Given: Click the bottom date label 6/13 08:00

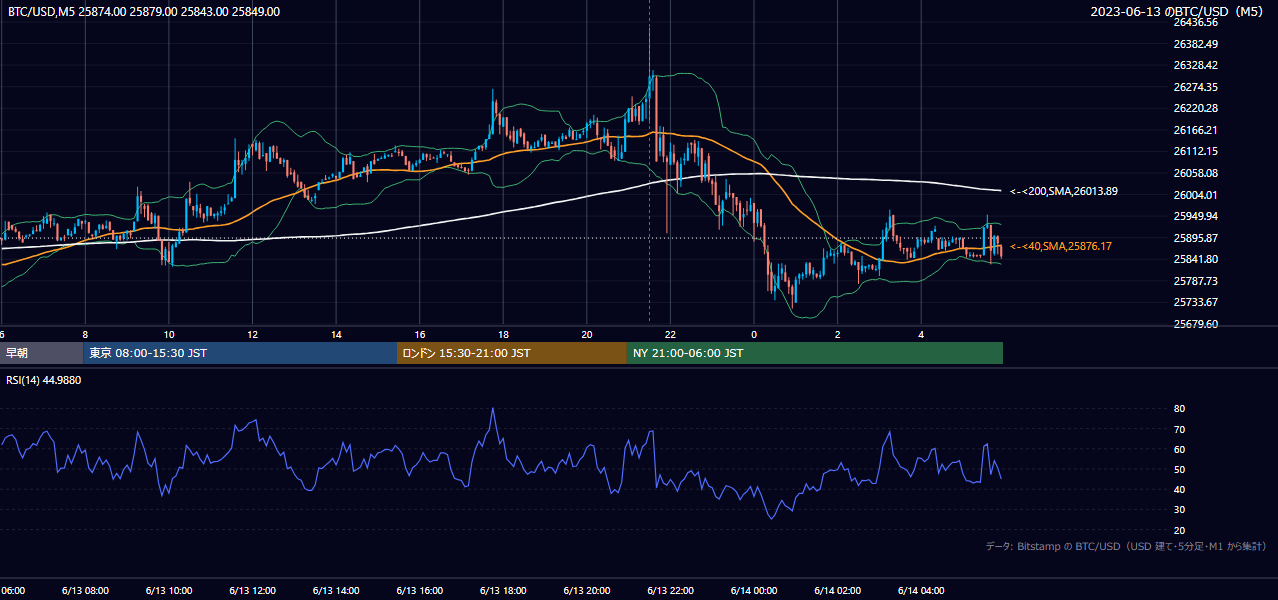Looking at the screenshot, I should point(85,591).
